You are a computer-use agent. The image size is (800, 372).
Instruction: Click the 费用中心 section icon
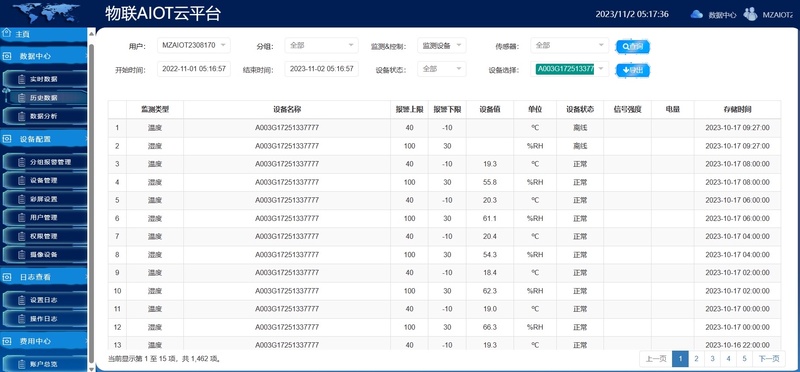[x=7, y=341]
